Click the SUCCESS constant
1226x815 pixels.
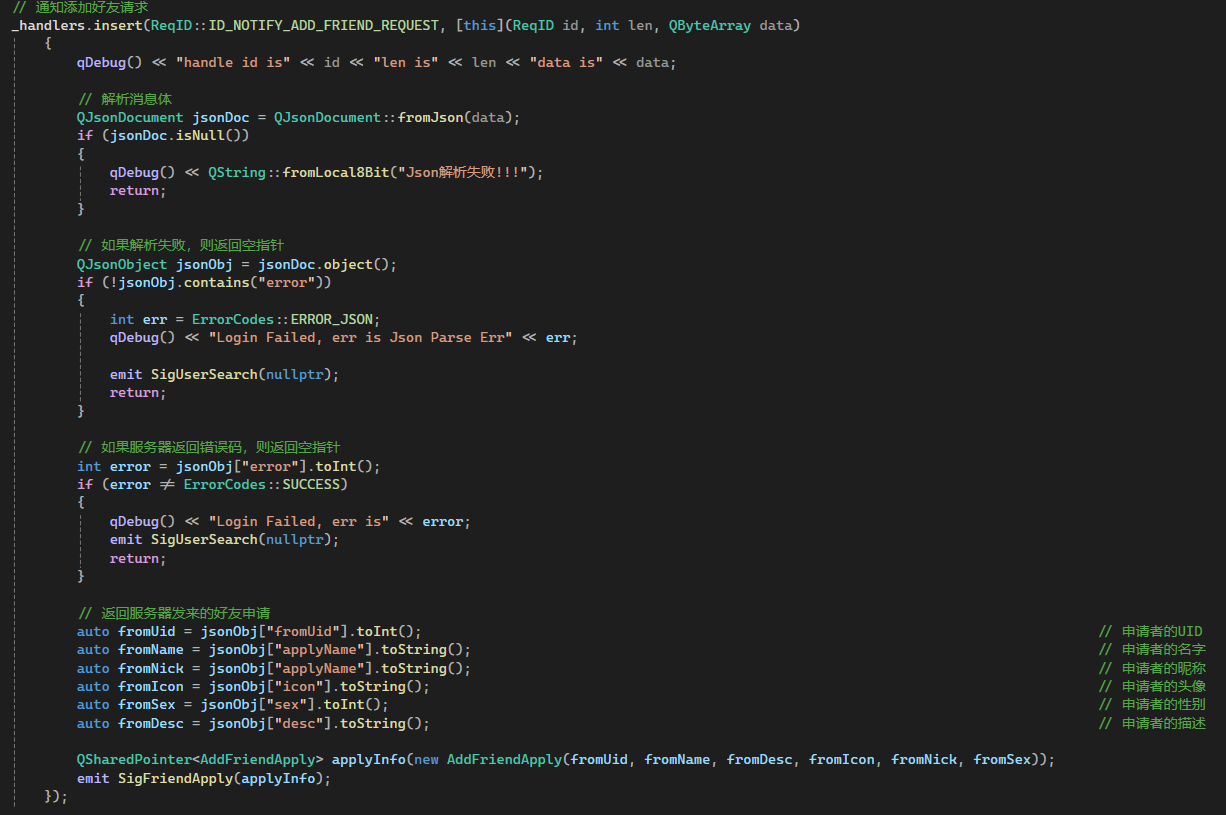point(311,484)
